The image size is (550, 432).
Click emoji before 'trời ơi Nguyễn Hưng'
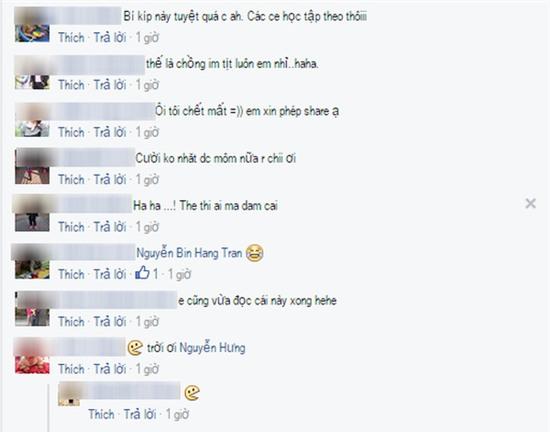pos(135,348)
